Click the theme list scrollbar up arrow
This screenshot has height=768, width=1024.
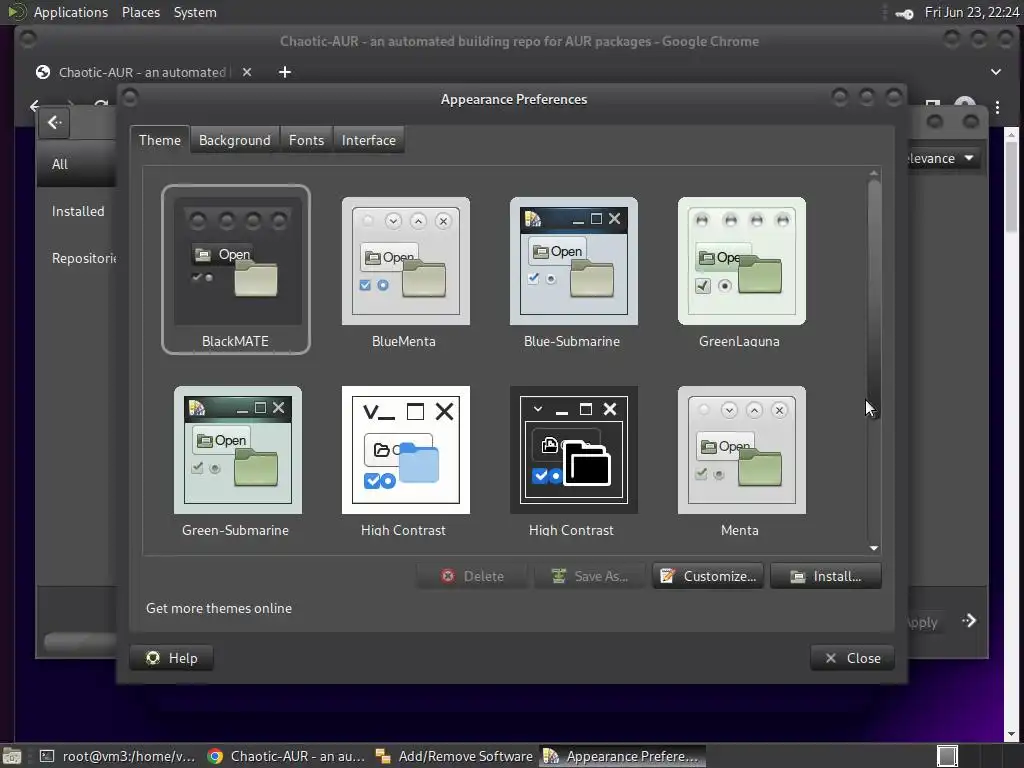[x=874, y=174]
